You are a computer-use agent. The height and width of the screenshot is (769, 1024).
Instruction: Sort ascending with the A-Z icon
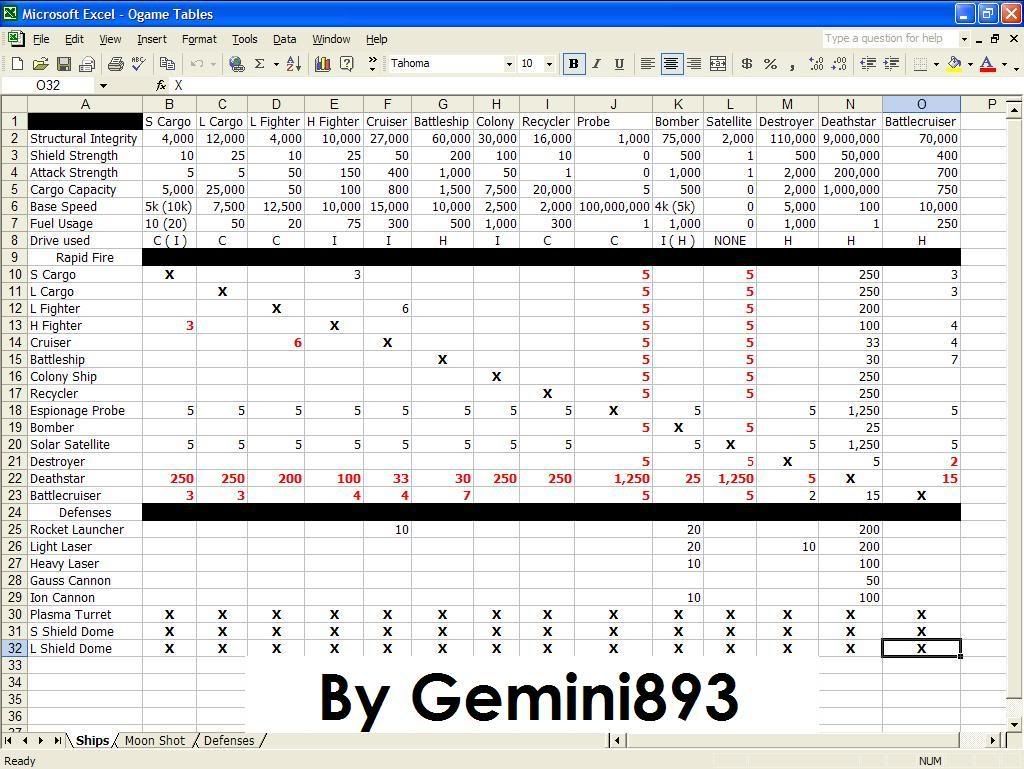[294, 63]
